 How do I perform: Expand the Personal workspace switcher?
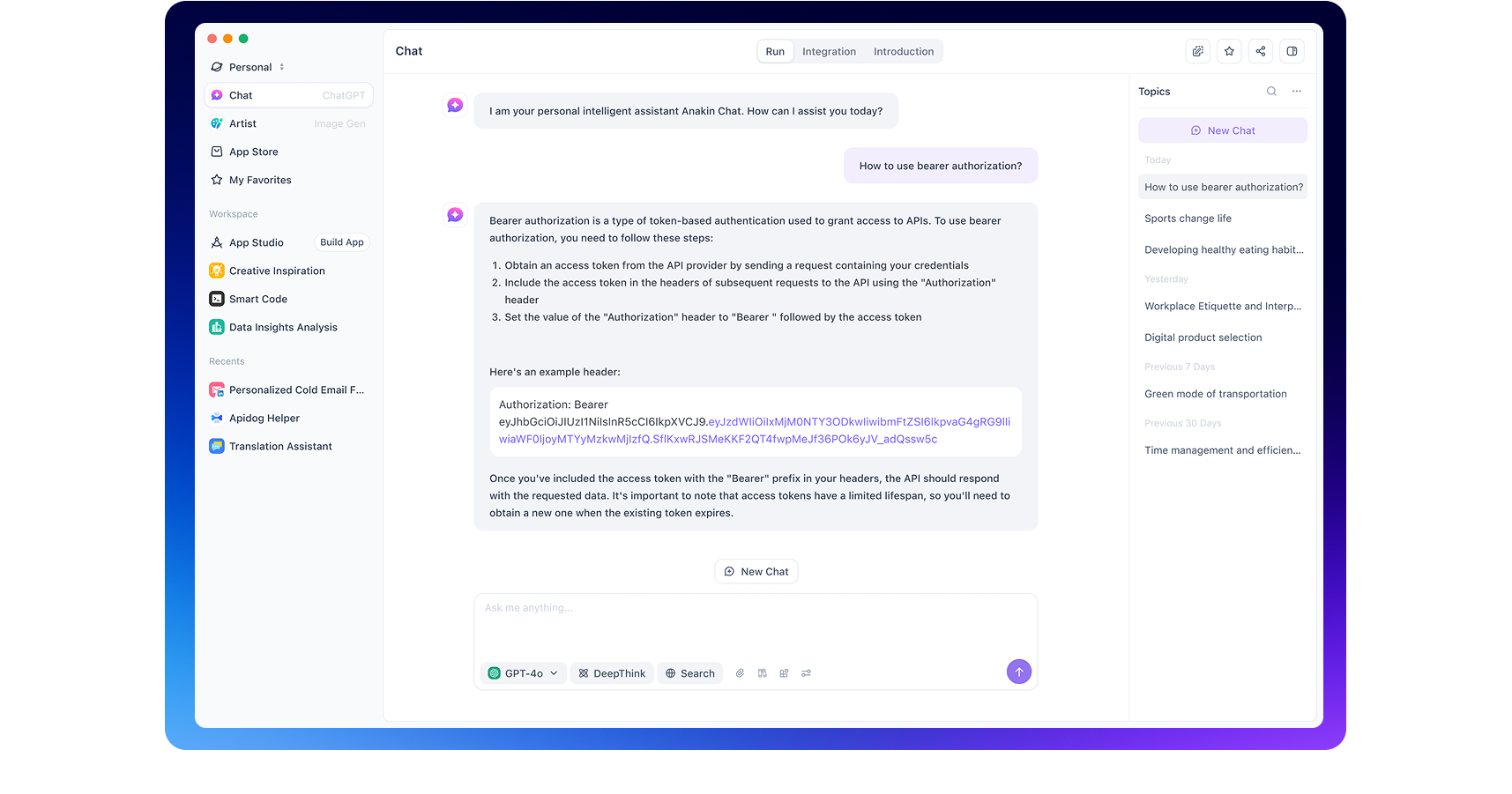click(249, 67)
